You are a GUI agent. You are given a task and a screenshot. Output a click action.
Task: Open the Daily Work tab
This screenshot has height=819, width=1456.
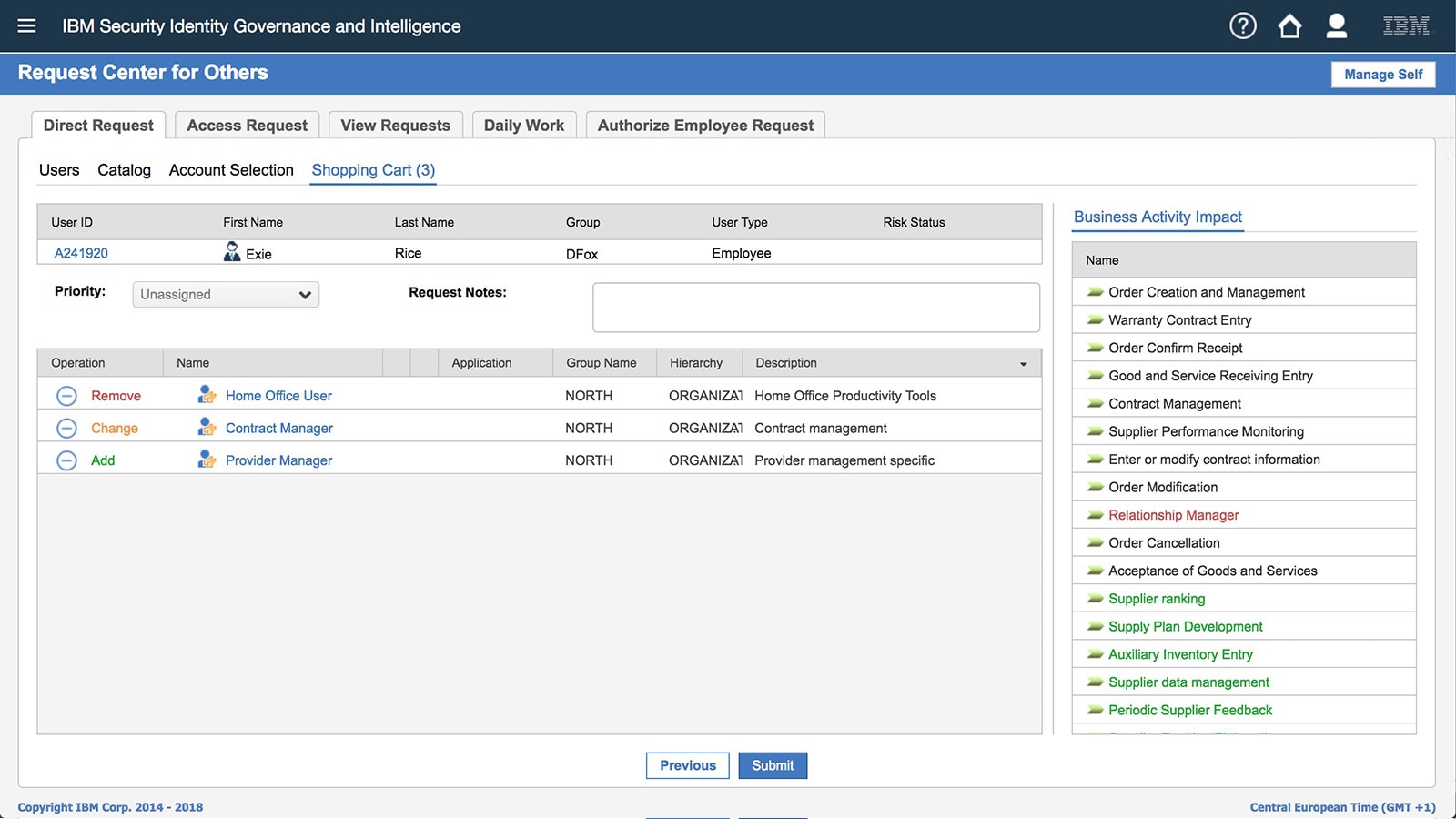(524, 126)
